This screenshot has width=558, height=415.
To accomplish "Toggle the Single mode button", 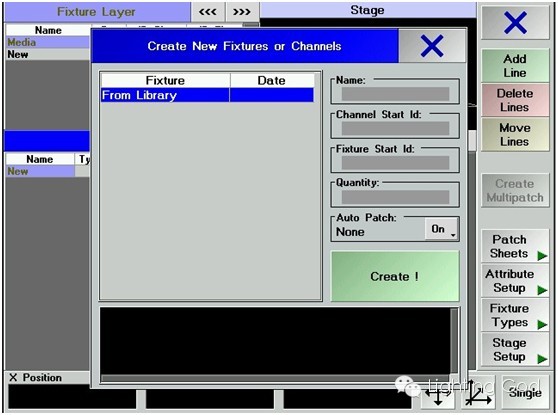I will coord(525,392).
